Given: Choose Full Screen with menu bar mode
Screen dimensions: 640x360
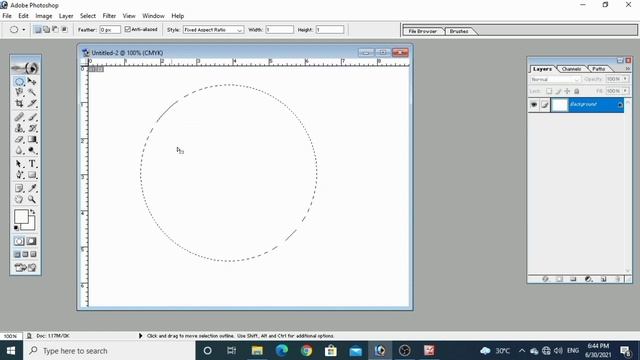Looking at the screenshot, I should click(x=25, y=254).
